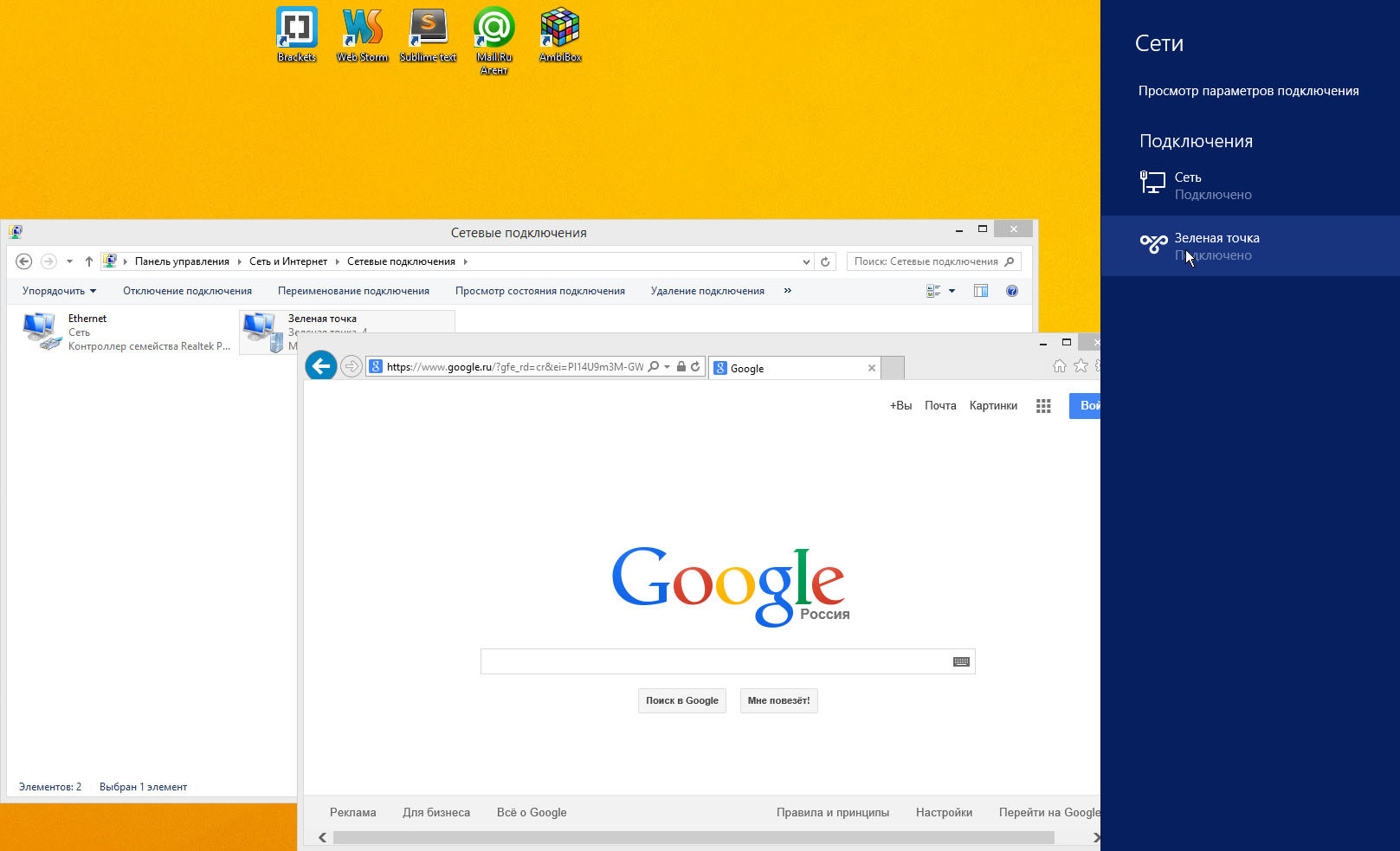1400x851 pixels.
Task: Click 'Просмотр состояния подключения' in the toolbar
Action: pos(540,291)
